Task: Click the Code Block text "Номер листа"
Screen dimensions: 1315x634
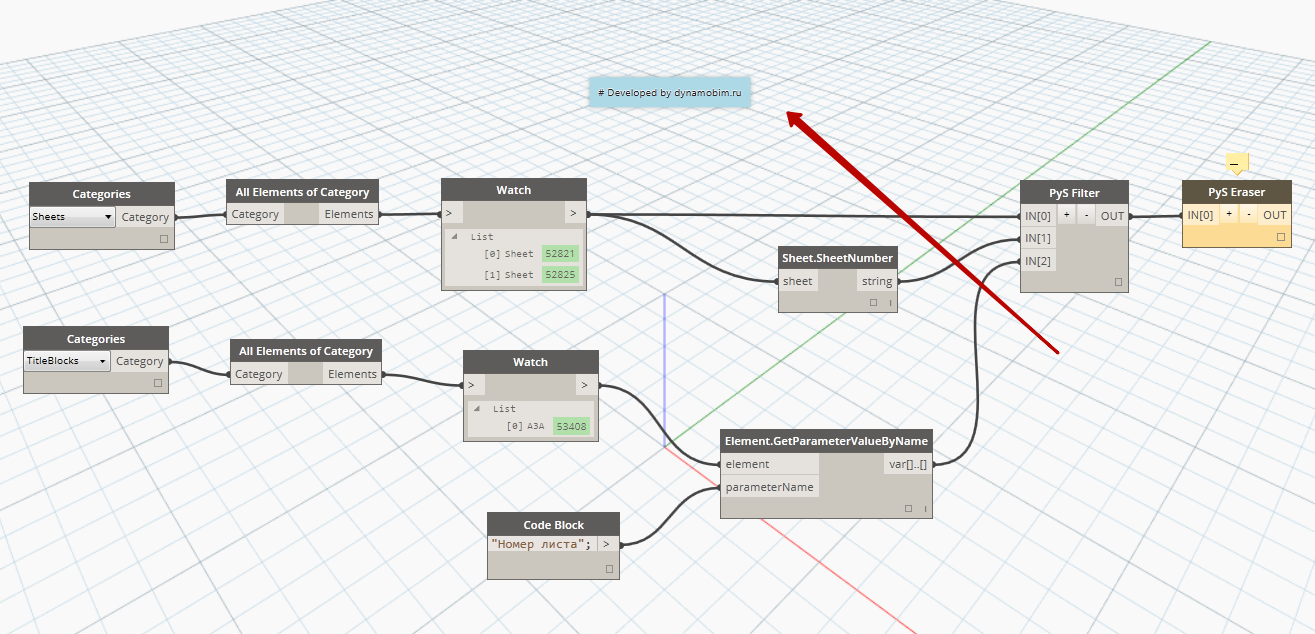Action: pyautogui.click(x=541, y=544)
